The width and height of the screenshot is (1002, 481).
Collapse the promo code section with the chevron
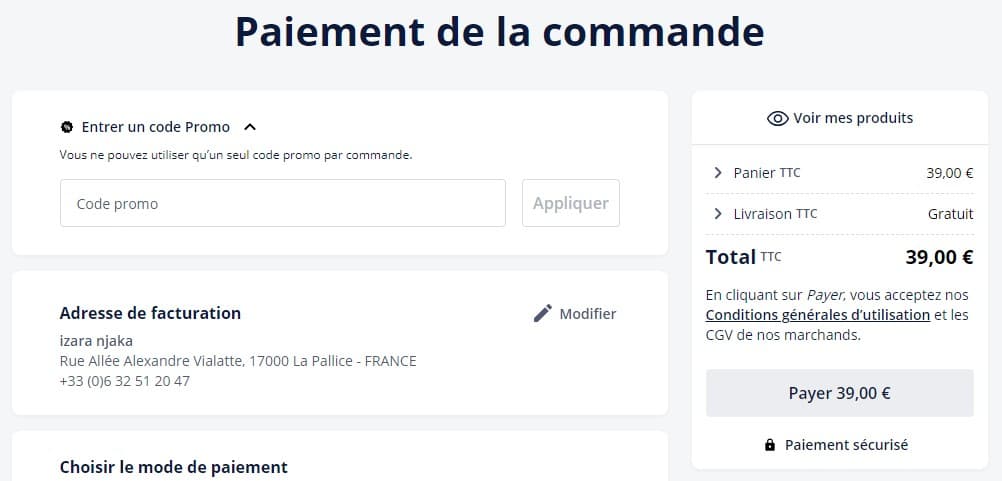coord(250,127)
